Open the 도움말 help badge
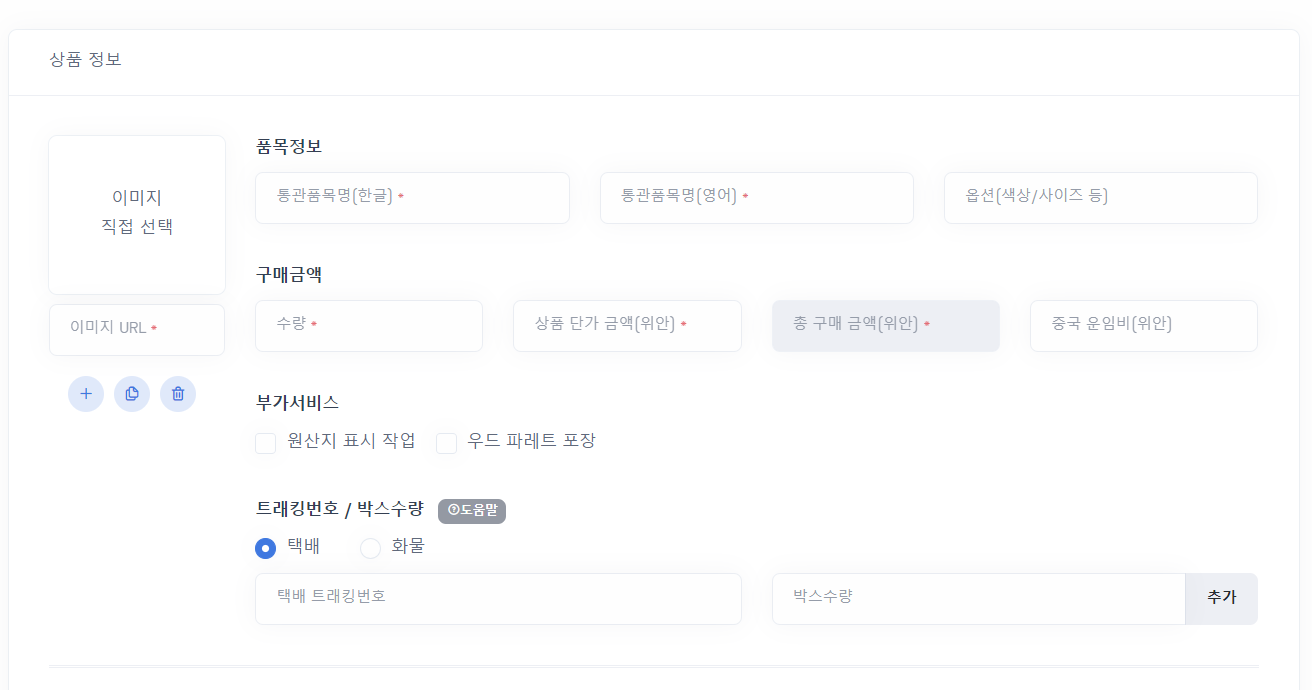This screenshot has width=1312, height=690. pos(472,511)
